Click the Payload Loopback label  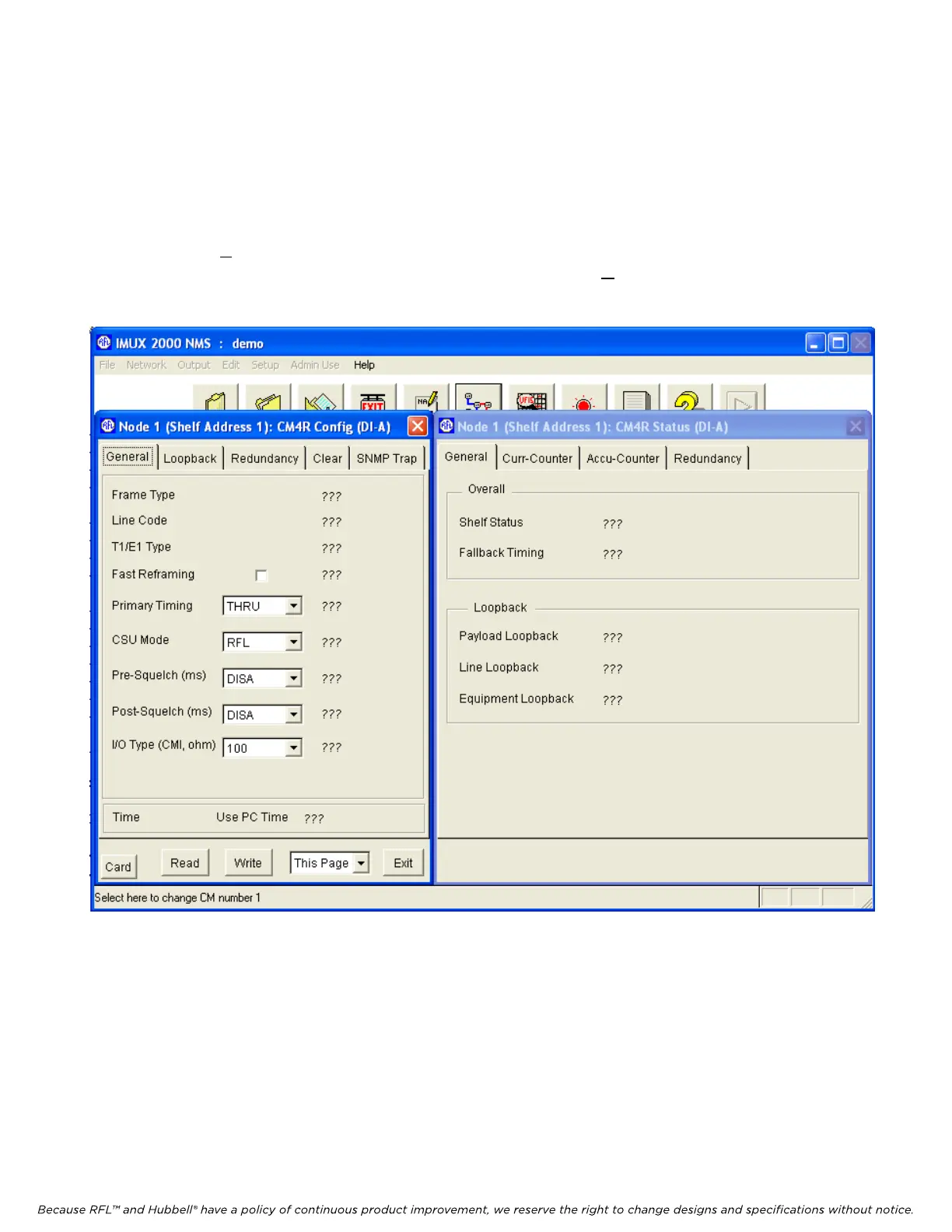click(x=509, y=635)
